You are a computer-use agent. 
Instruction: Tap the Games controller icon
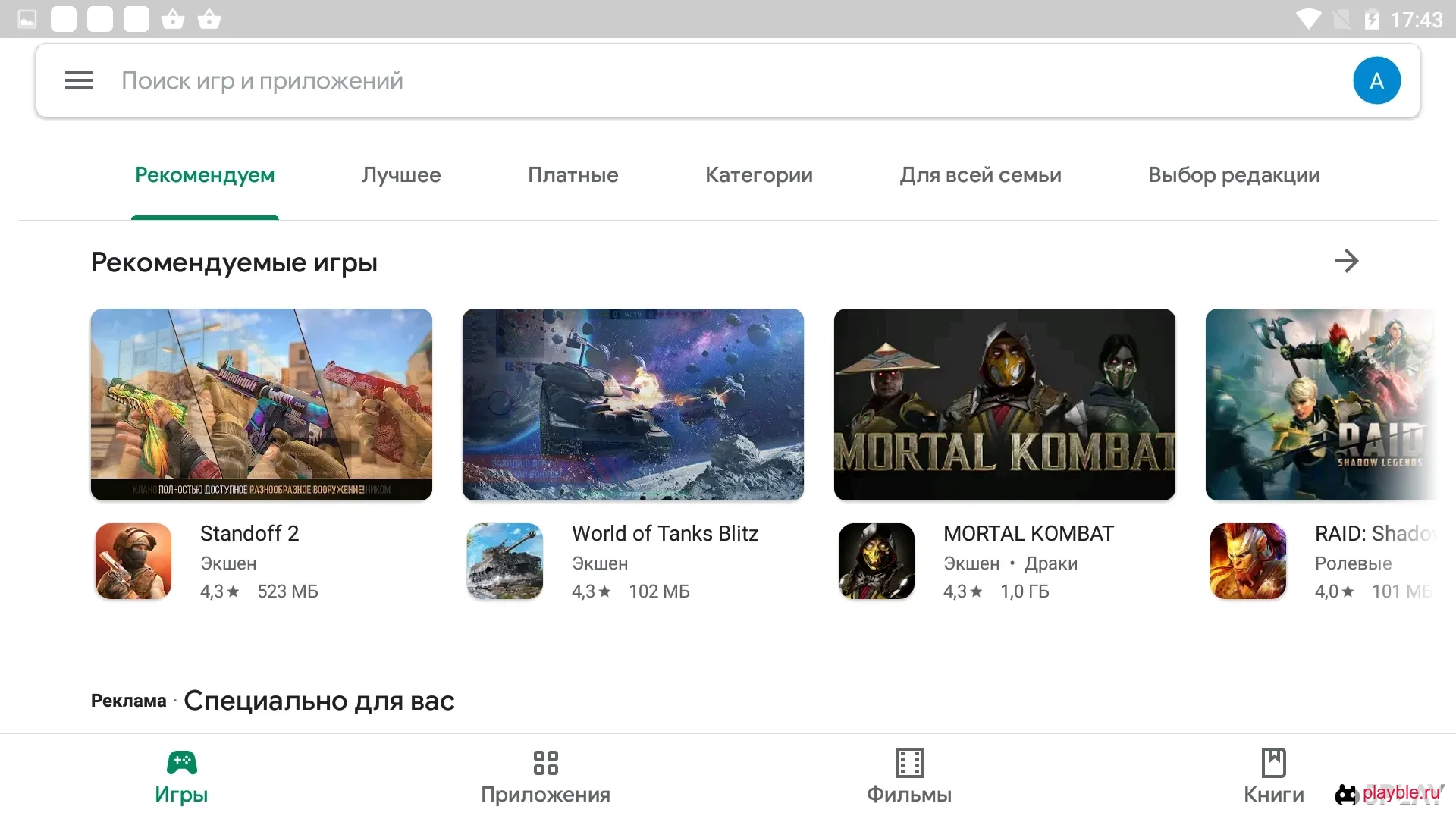click(x=181, y=762)
